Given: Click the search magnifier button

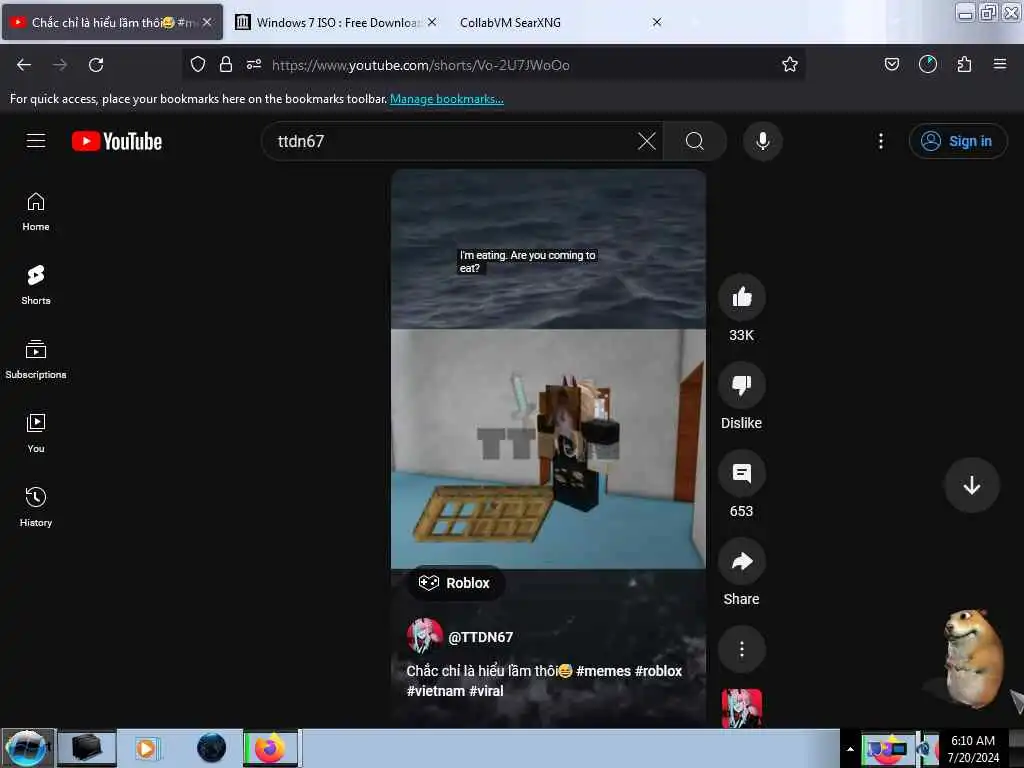Looking at the screenshot, I should pyautogui.click(x=695, y=141).
